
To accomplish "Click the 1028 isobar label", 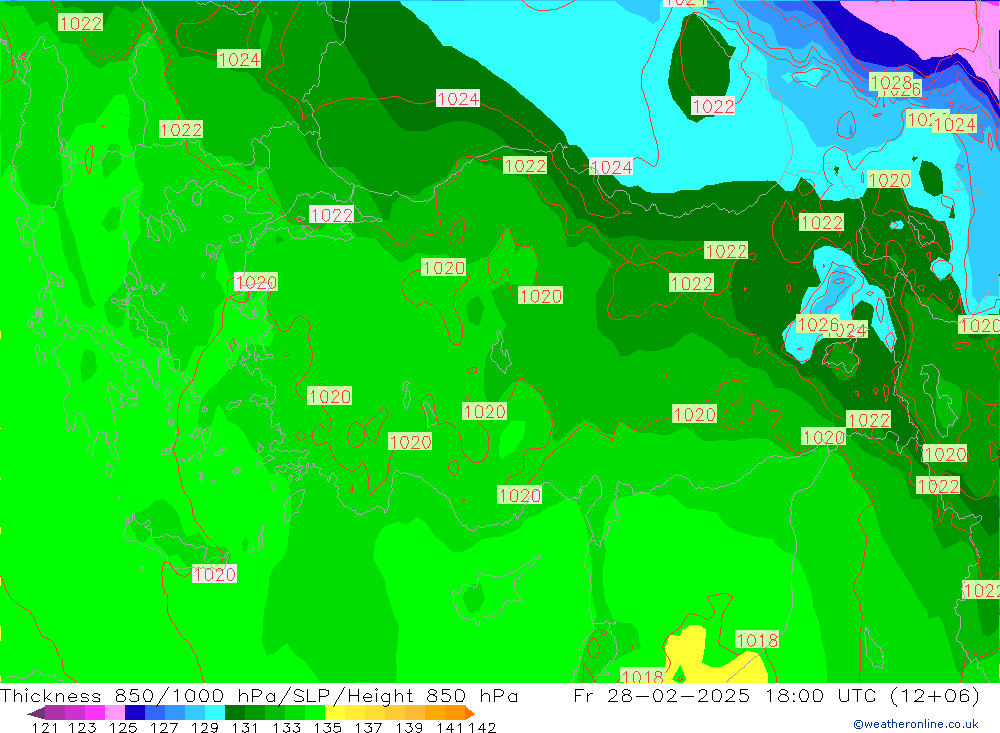I will click(x=890, y=82).
